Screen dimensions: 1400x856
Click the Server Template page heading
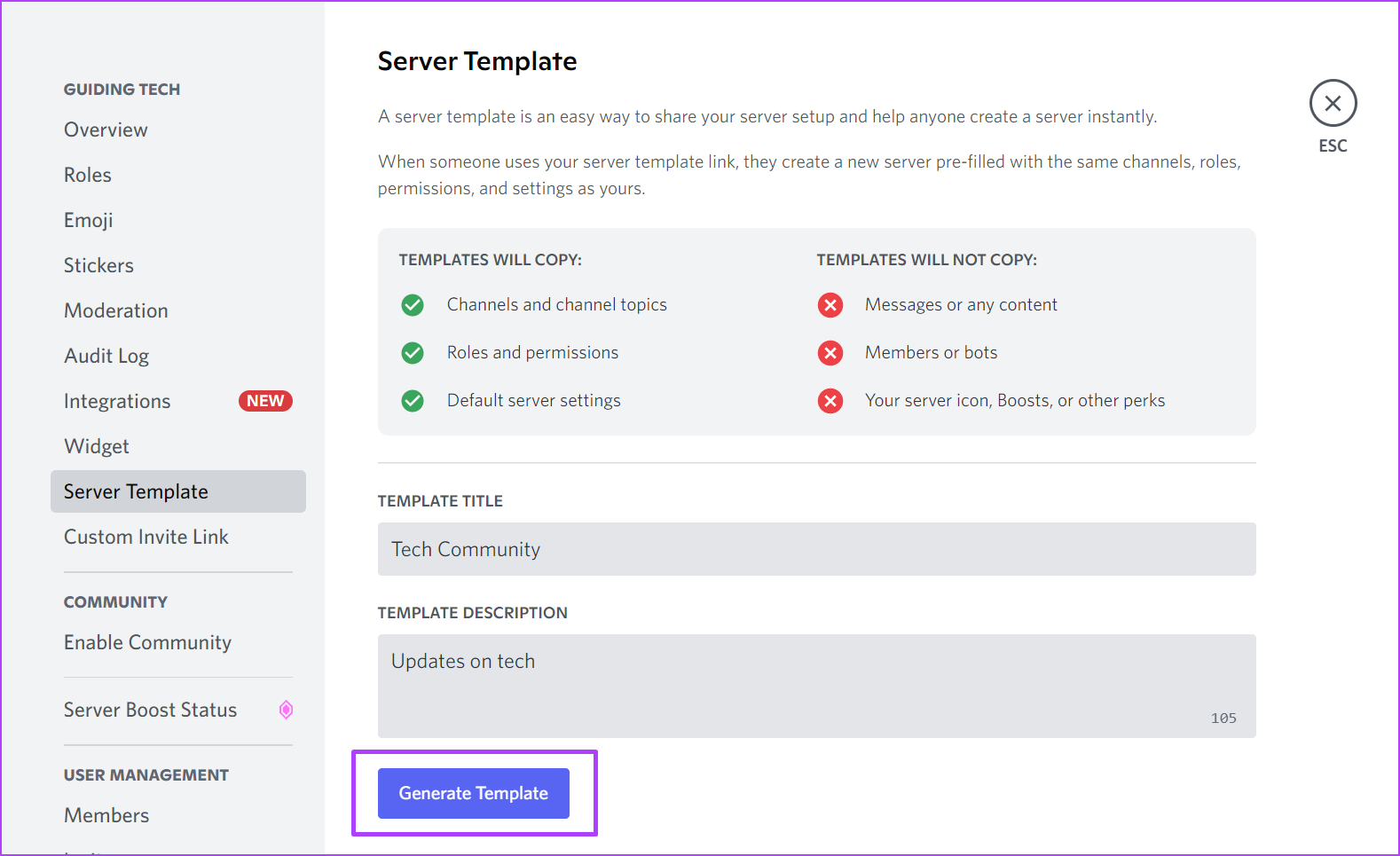coord(477,61)
